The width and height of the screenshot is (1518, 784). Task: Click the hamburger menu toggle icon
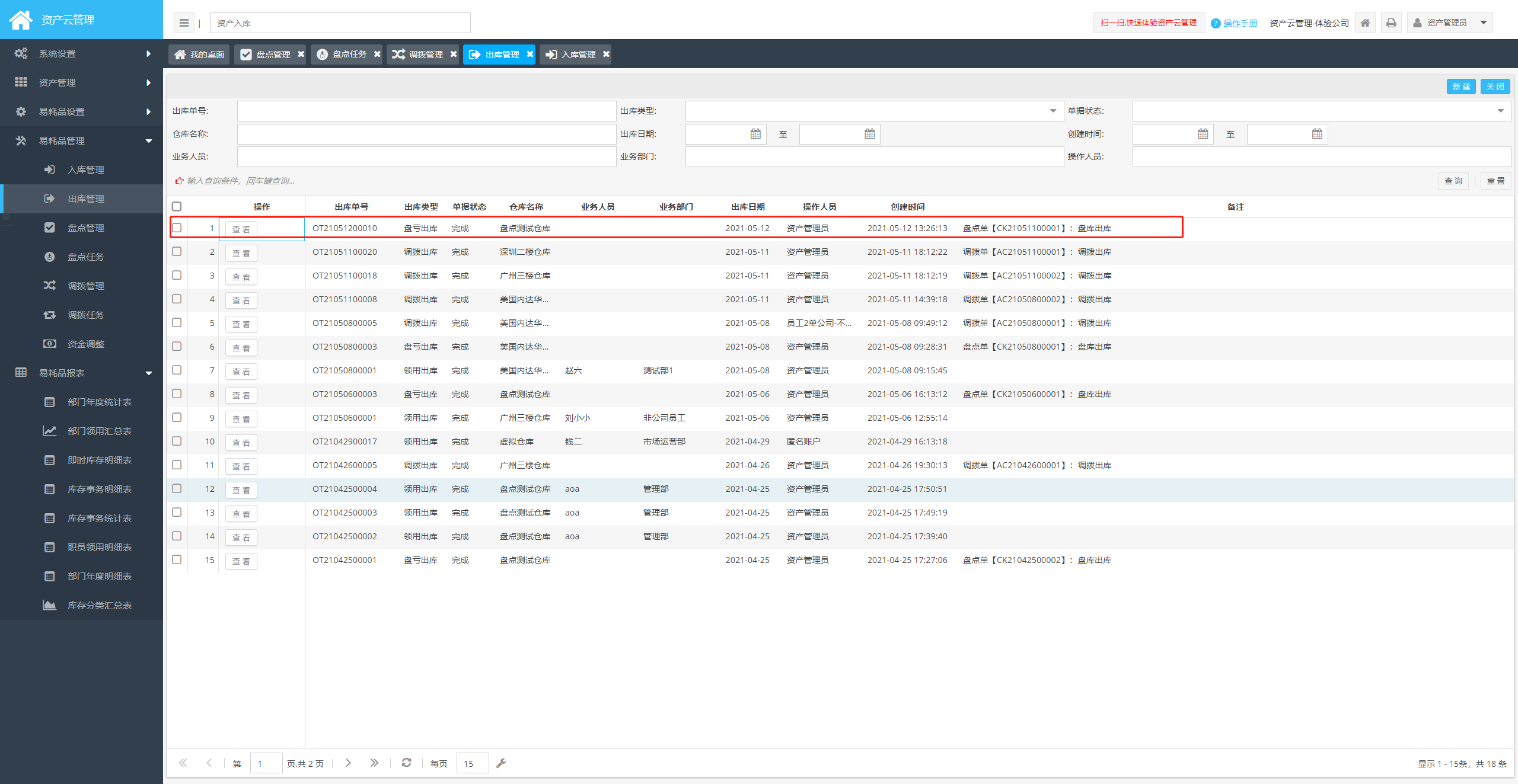[184, 23]
